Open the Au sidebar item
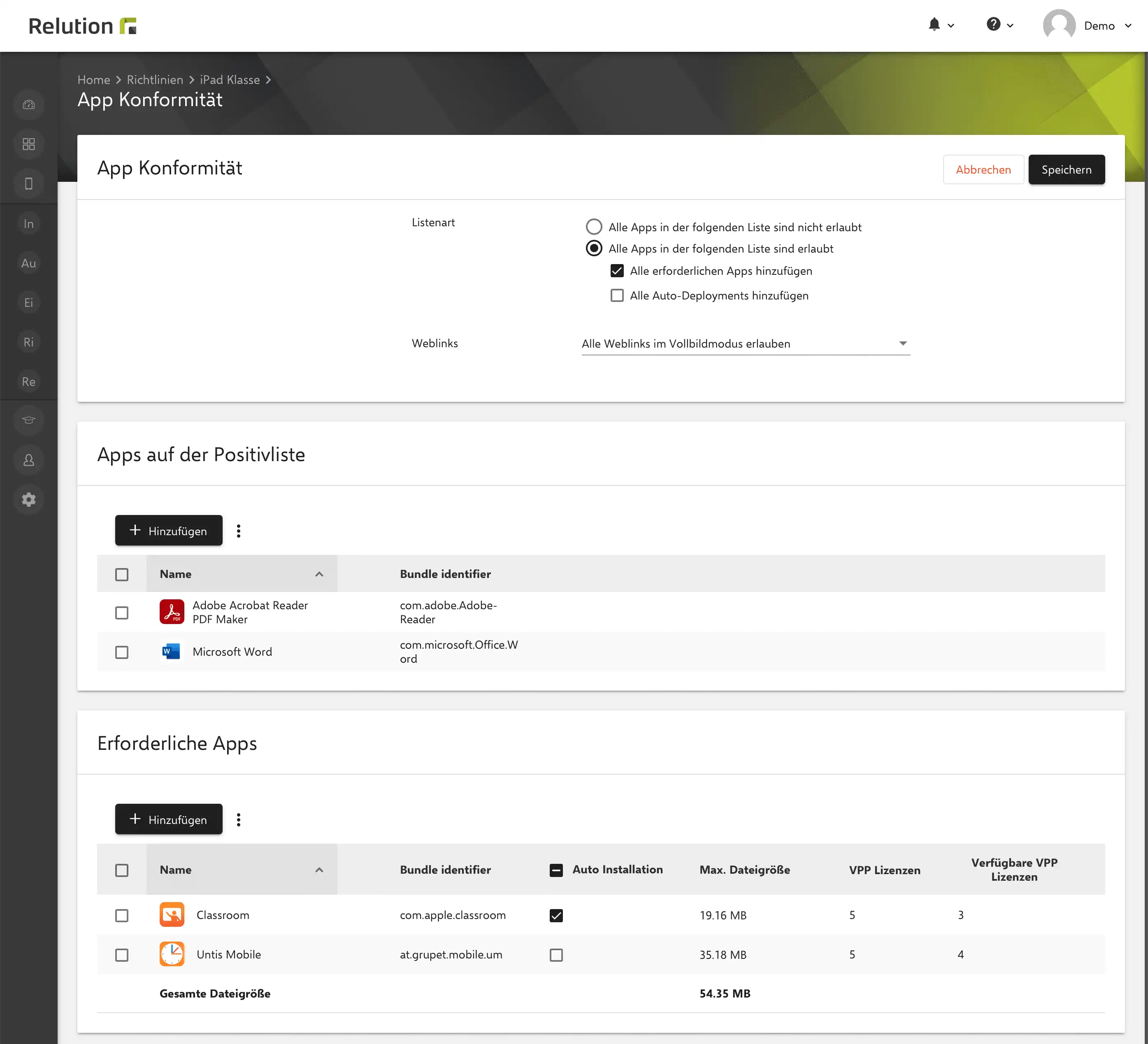The height and width of the screenshot is (1044, 1148). click(x=28, y=263)
